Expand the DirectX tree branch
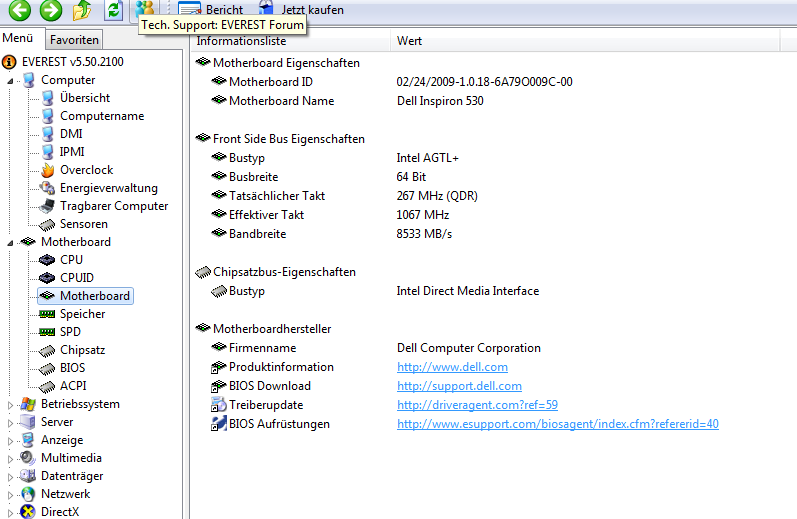The width and height of the screenshot is (797, 519). click(10, 513)
